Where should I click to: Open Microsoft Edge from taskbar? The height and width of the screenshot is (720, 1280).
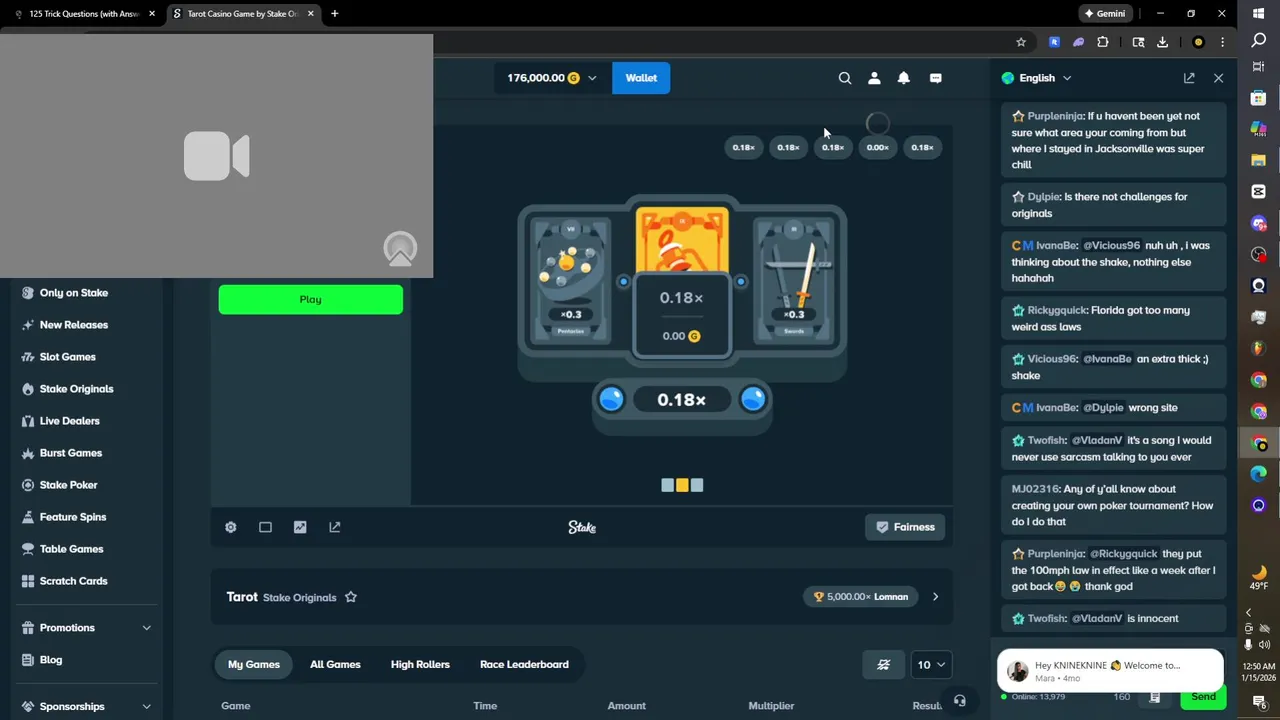point(1259,473)
